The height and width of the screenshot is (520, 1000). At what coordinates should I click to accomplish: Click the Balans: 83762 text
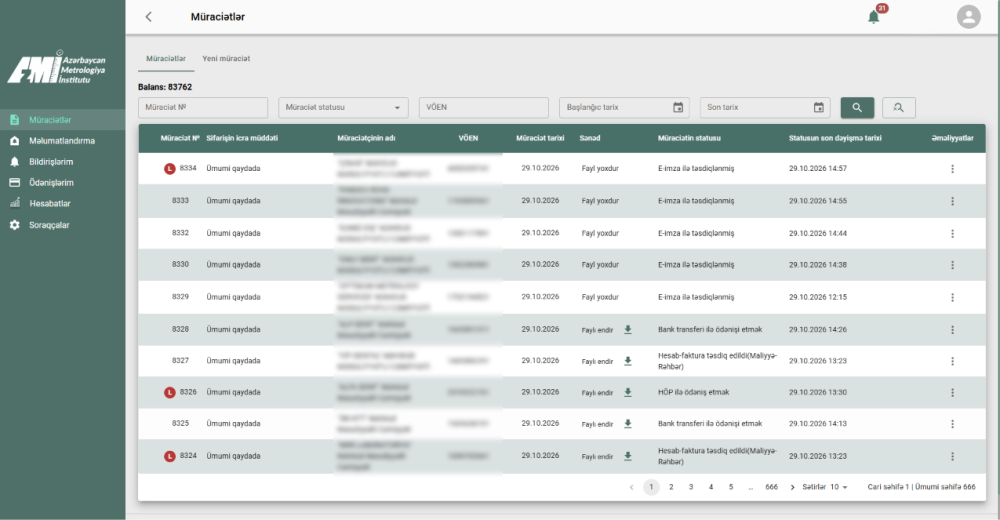click(x=165, y=87)
